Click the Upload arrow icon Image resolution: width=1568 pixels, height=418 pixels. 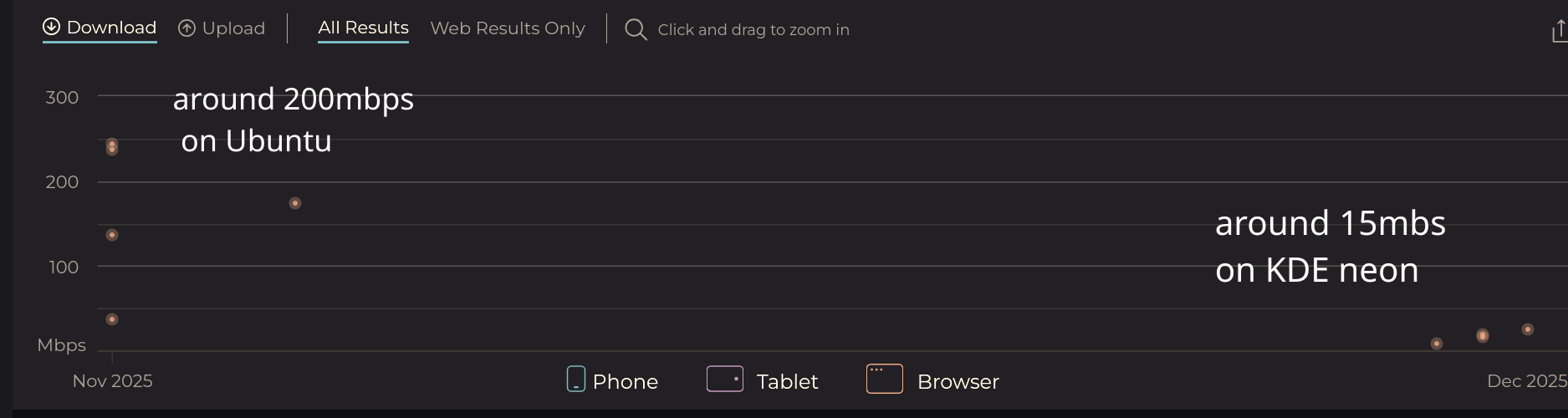click(186, 28)
